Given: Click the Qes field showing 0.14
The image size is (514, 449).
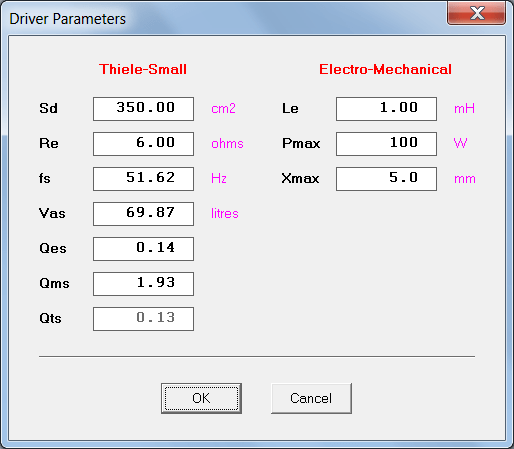Looking at the screenshot, I should (143, 249).
